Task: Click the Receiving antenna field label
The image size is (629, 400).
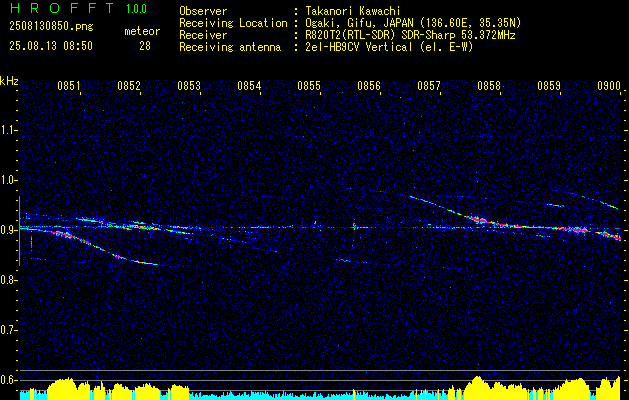Action: 230,47
